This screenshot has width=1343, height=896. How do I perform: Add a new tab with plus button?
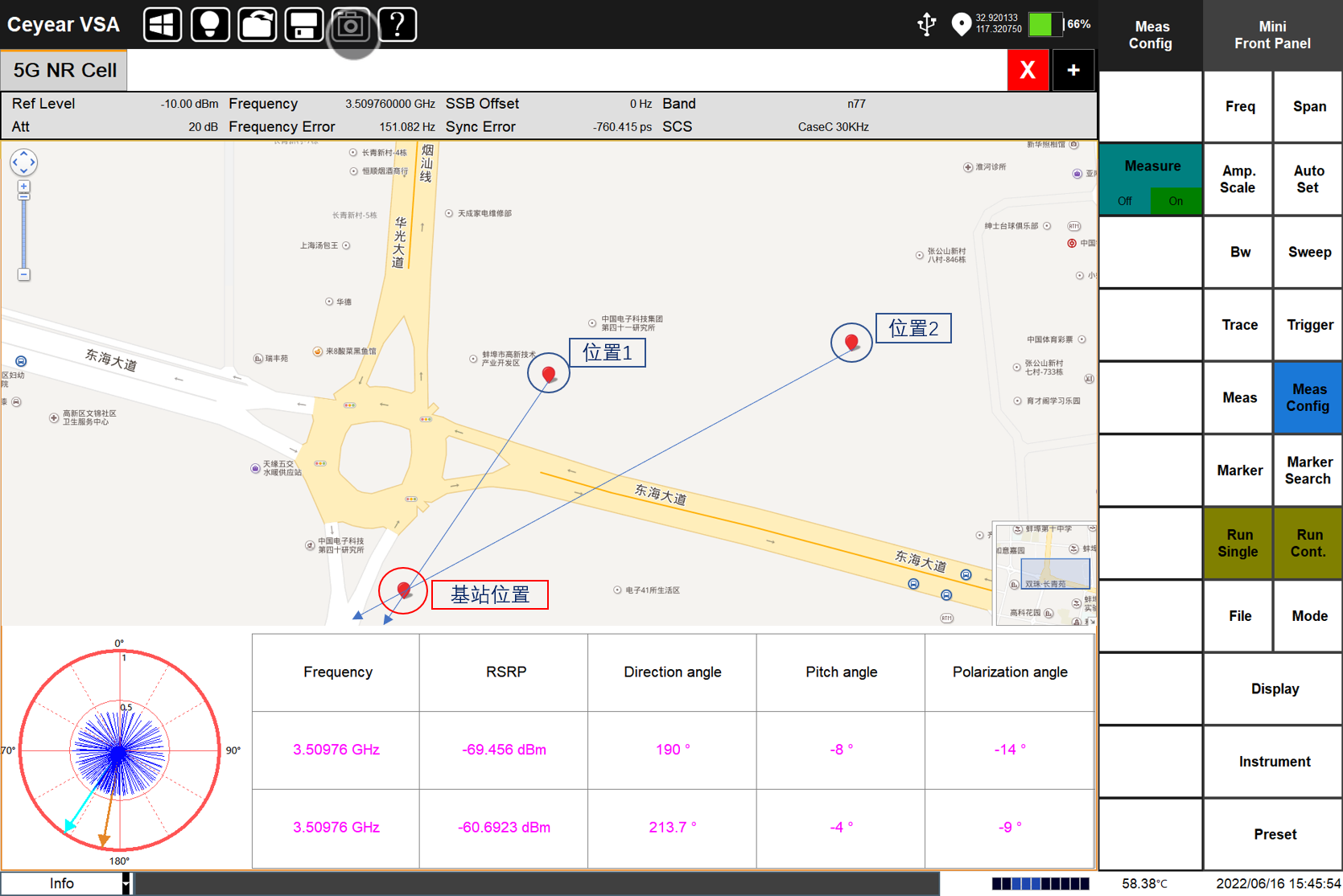1073,71
